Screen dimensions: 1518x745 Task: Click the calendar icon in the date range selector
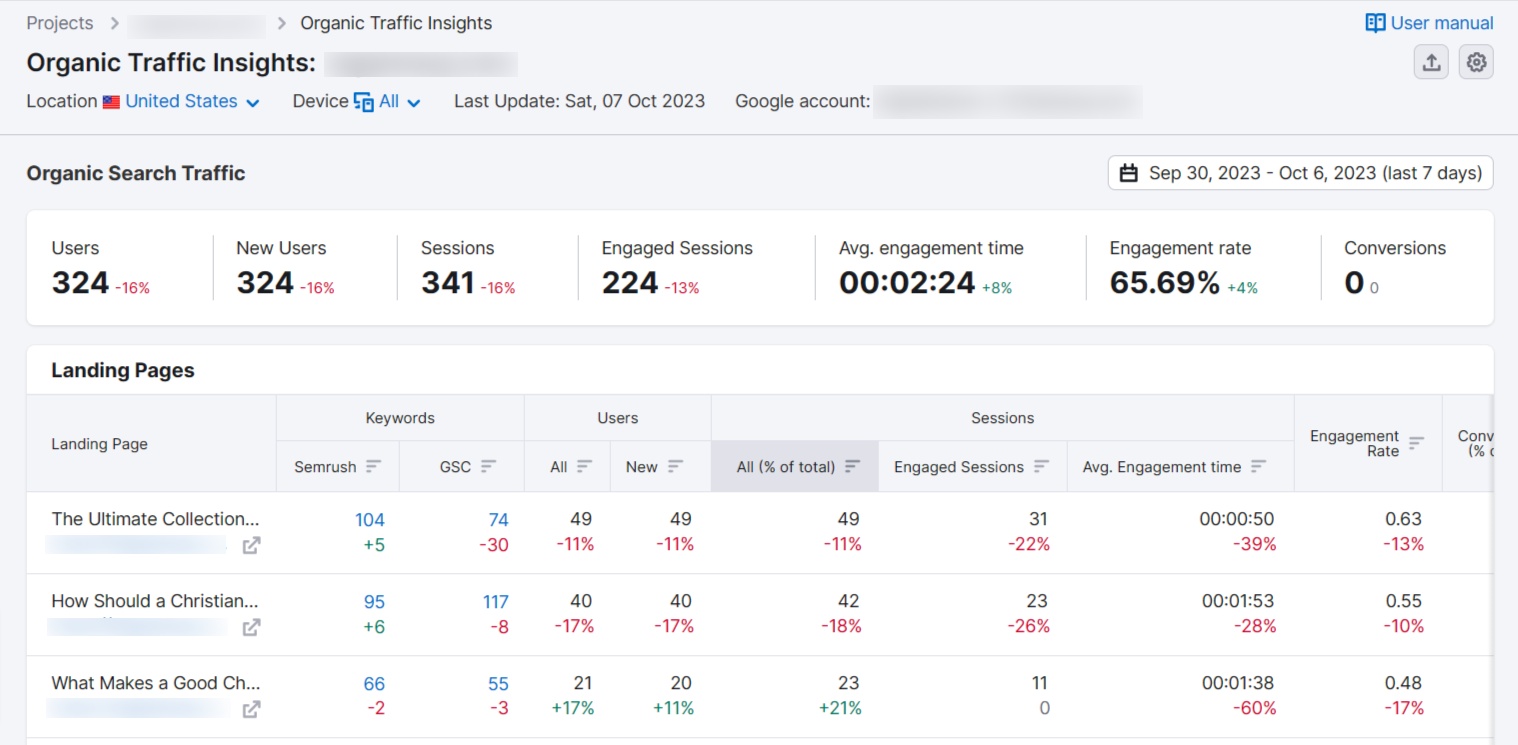pos(1129,172)
